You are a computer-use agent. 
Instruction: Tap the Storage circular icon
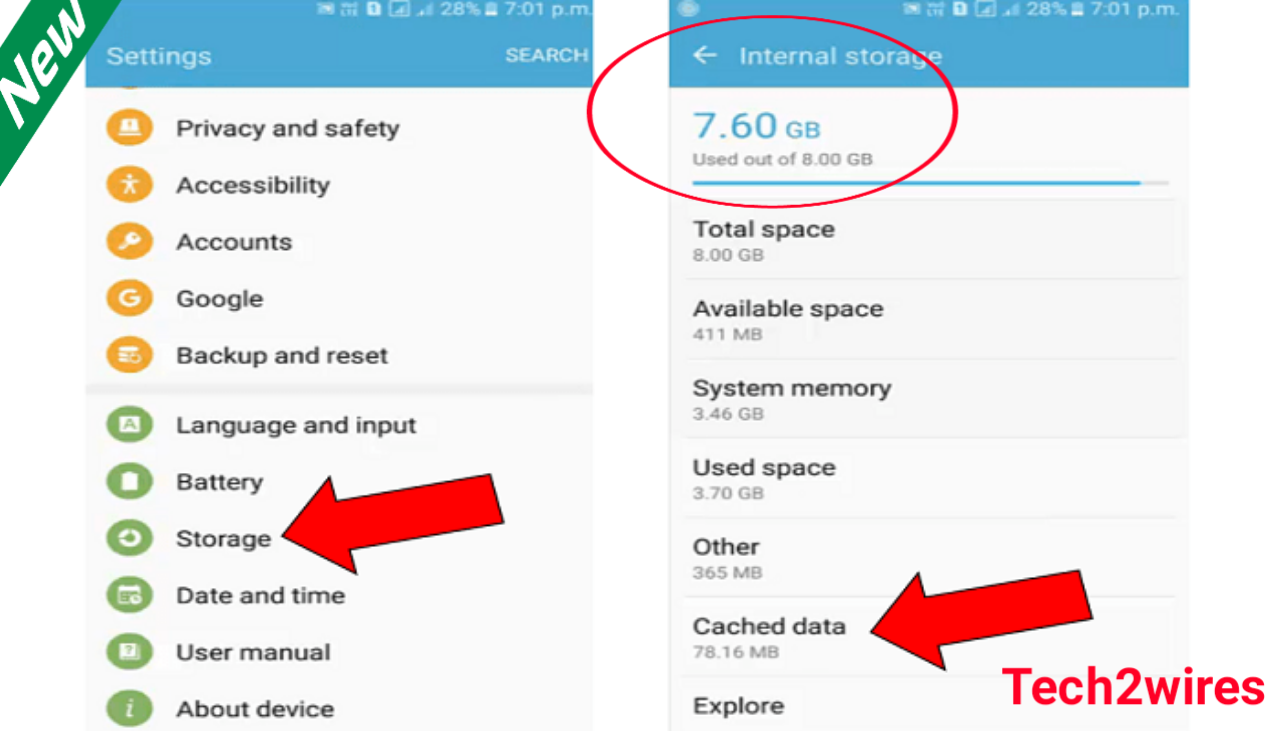[x=130, y=539]
